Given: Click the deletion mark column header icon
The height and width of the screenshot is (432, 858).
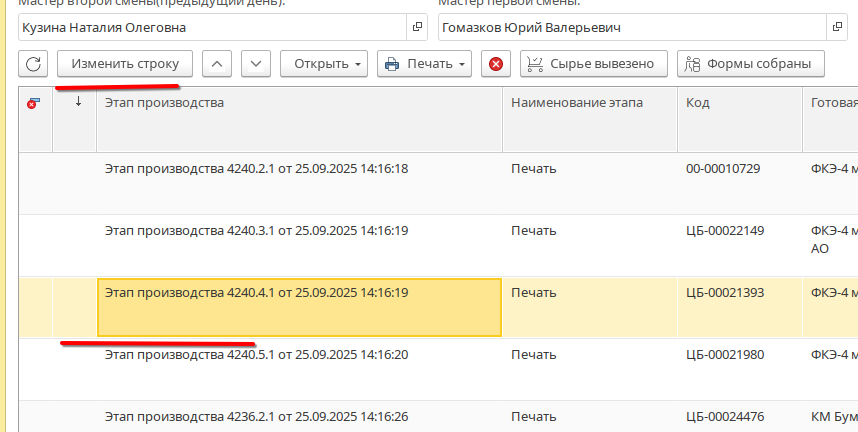Looking at the screenshot, I should coord(33,103).
